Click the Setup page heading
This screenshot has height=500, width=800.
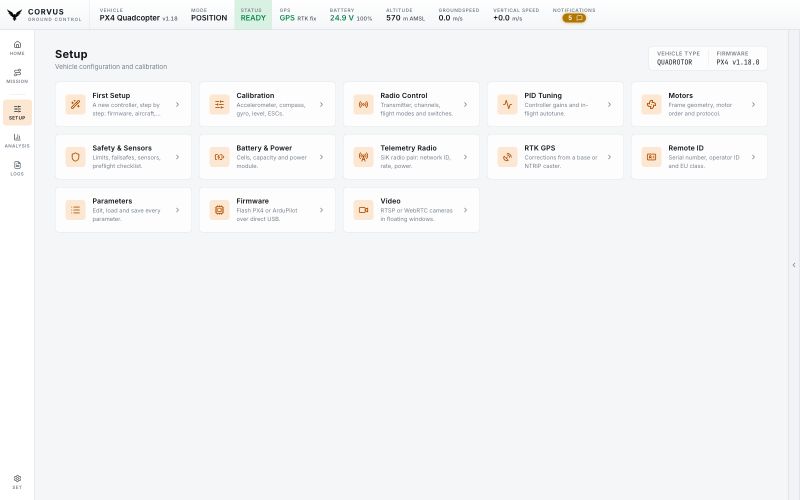click(x=71, y=54)
